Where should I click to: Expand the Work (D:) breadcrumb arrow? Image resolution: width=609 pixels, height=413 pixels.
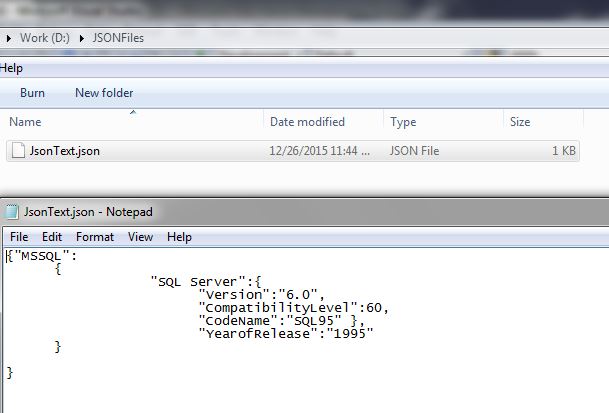click(9, 38)
